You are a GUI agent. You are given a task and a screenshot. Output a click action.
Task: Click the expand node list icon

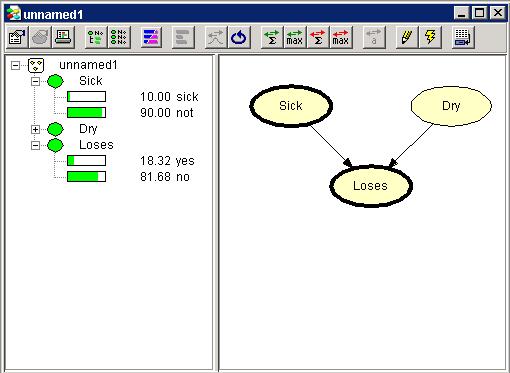click(96, 37)
